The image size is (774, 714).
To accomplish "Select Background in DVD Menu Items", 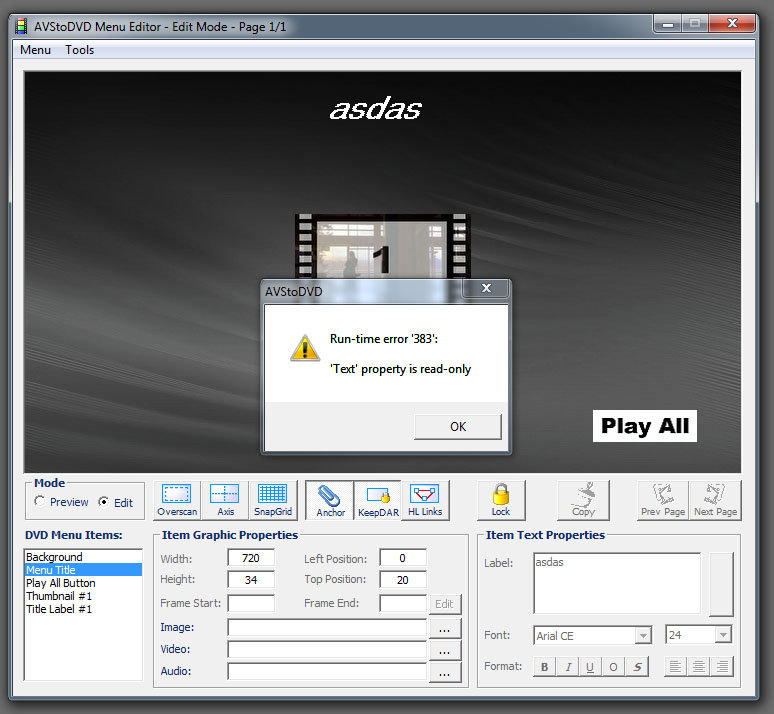I will point(83,557).
